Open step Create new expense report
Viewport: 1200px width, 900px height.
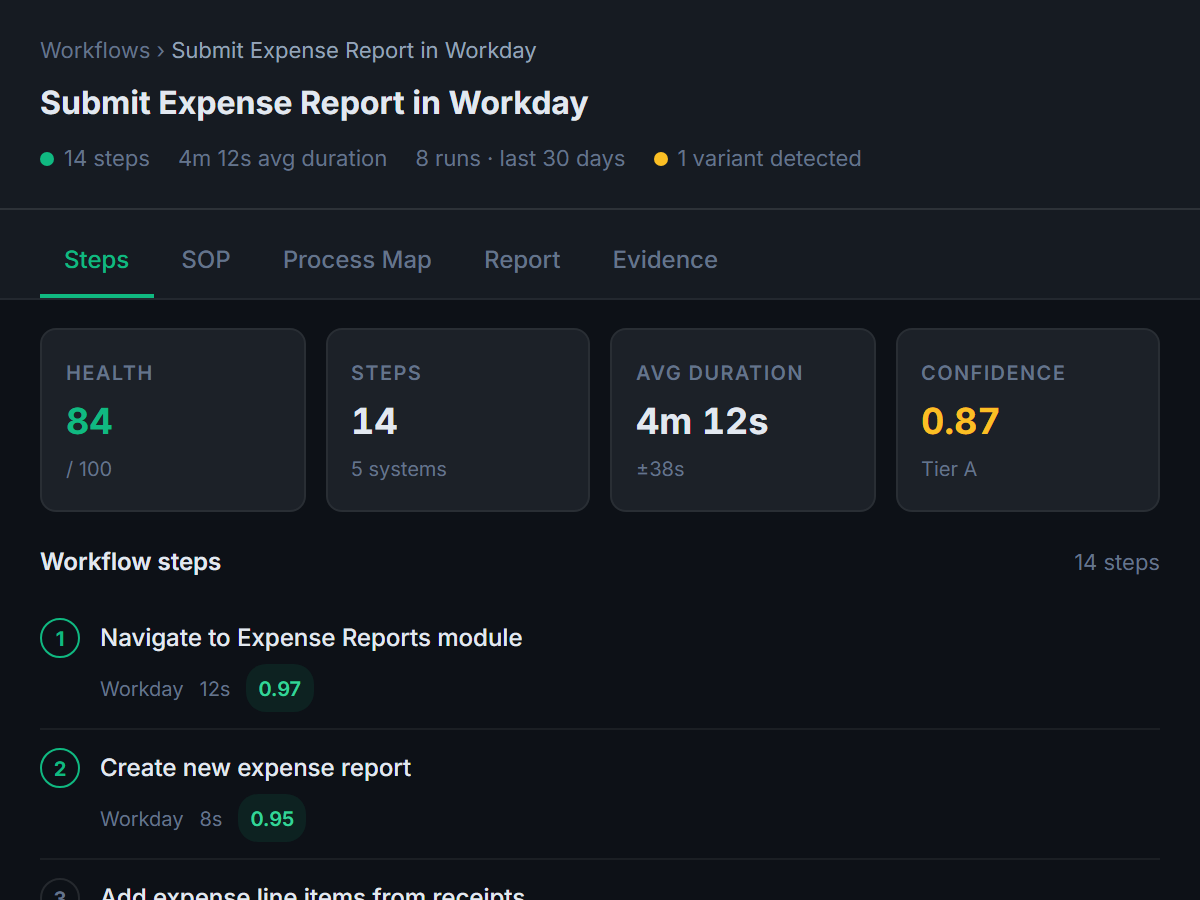coord(256,768)
